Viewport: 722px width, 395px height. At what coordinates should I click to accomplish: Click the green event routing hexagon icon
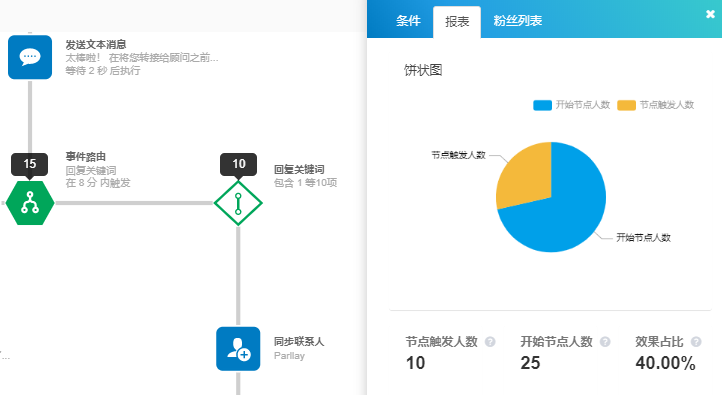30,203
